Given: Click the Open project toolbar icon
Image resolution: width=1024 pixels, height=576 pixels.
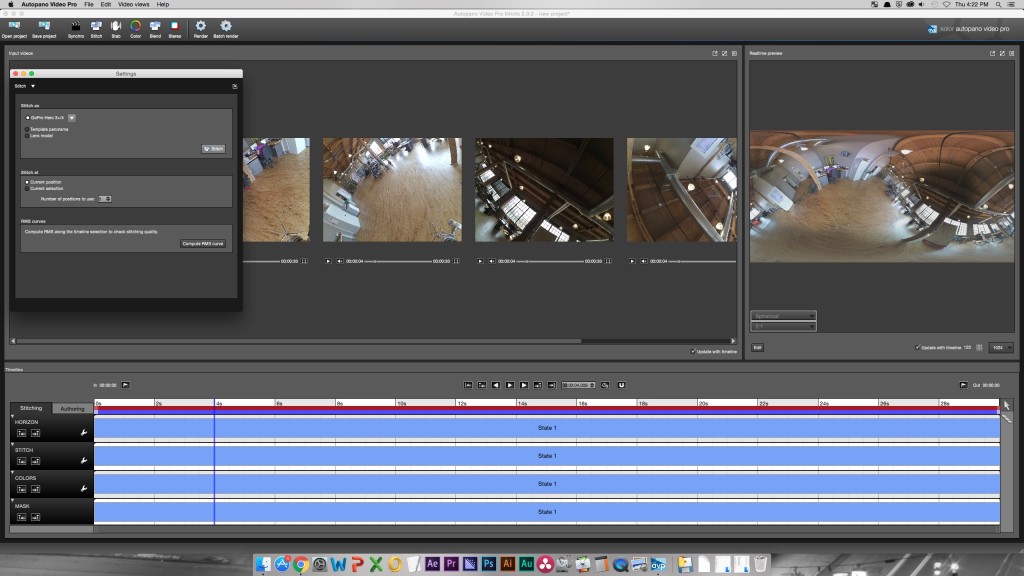Looking at the screenshot, I should [x=14, y=29].
